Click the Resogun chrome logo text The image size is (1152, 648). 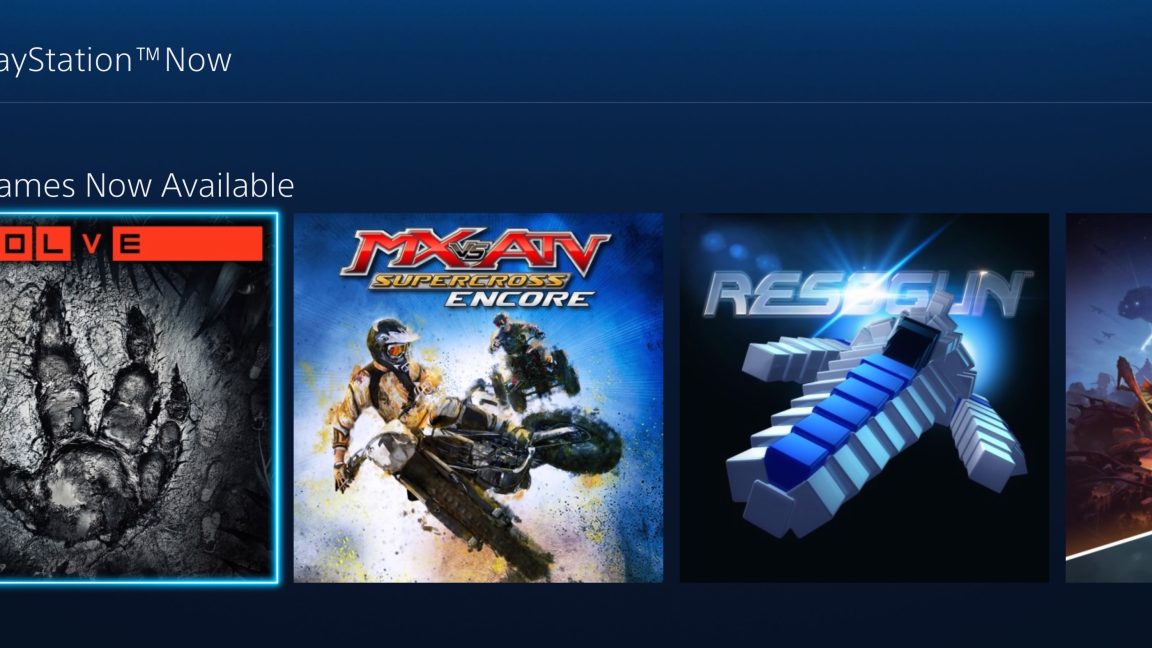[x=867, y=294]
